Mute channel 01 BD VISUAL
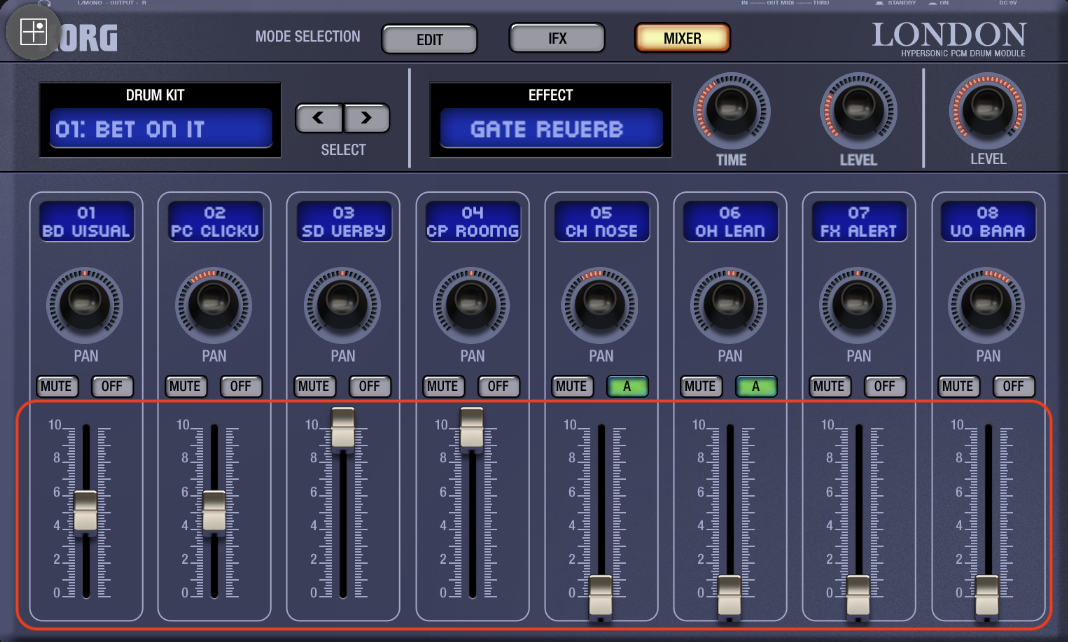This screenshot has height=642, width=1068. click(x=57, y=386)
